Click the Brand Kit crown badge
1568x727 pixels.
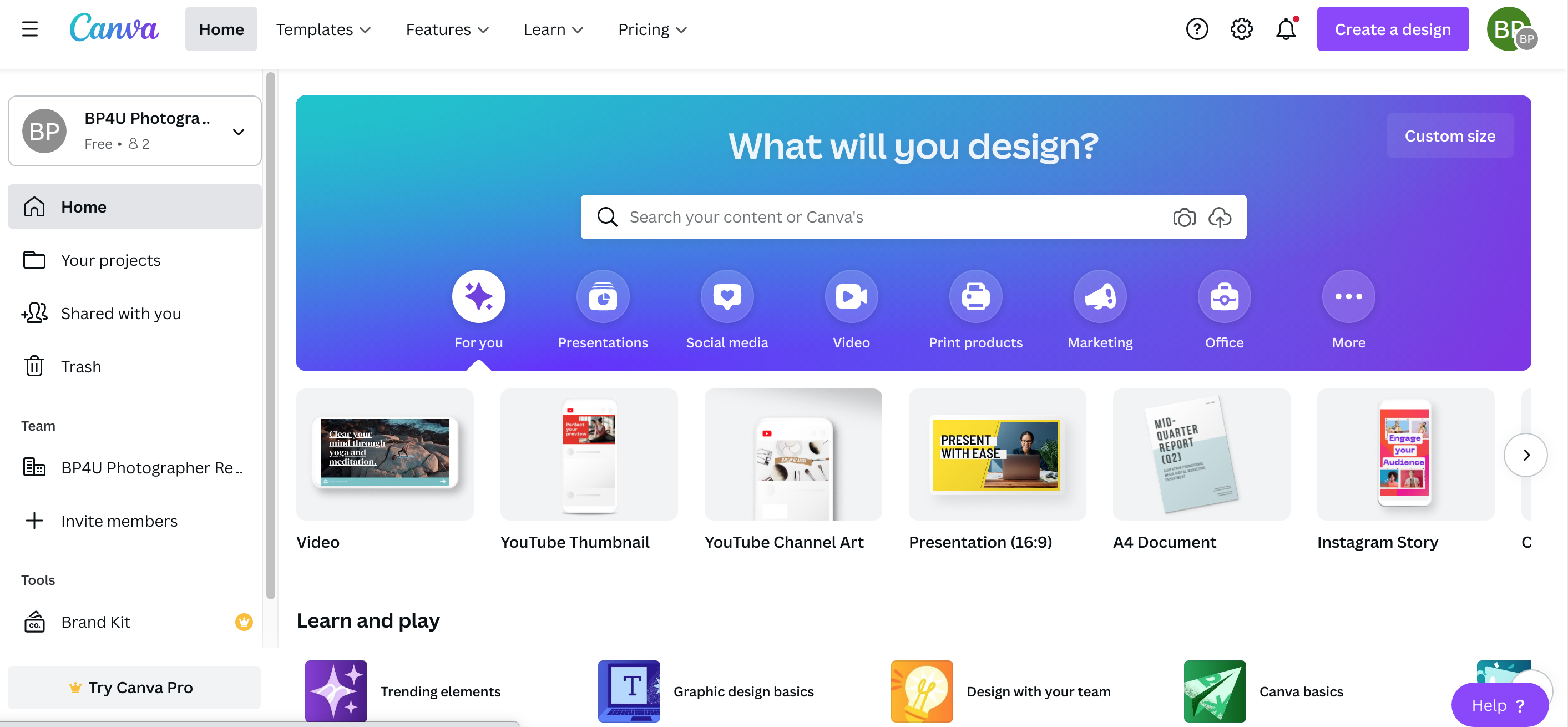click(244, 622)
